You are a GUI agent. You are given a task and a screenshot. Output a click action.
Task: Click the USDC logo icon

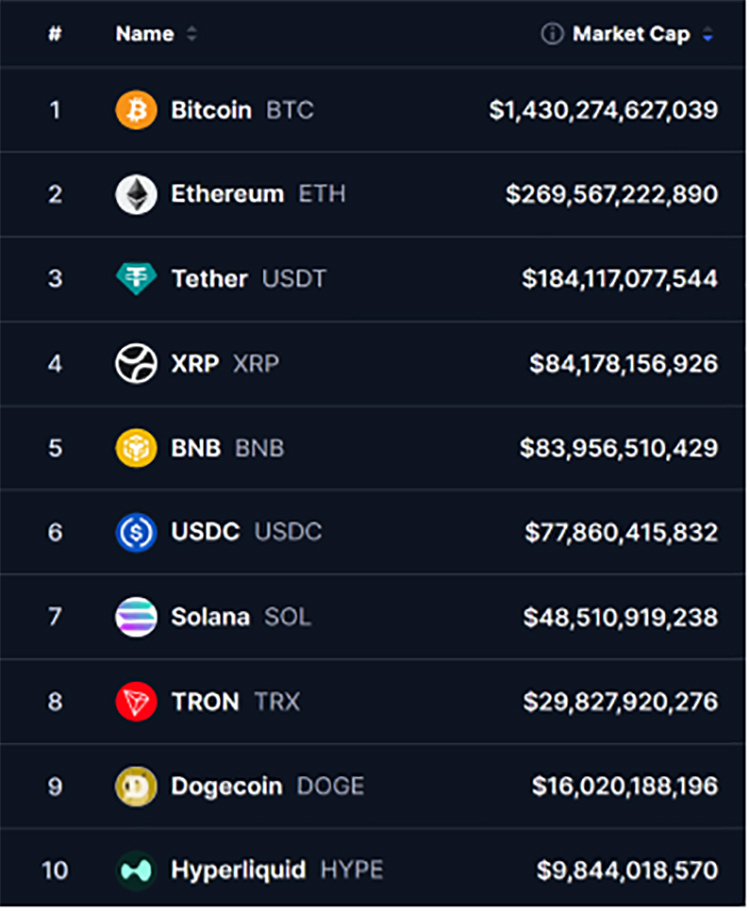pyautogui.click(x=136, y=532)
